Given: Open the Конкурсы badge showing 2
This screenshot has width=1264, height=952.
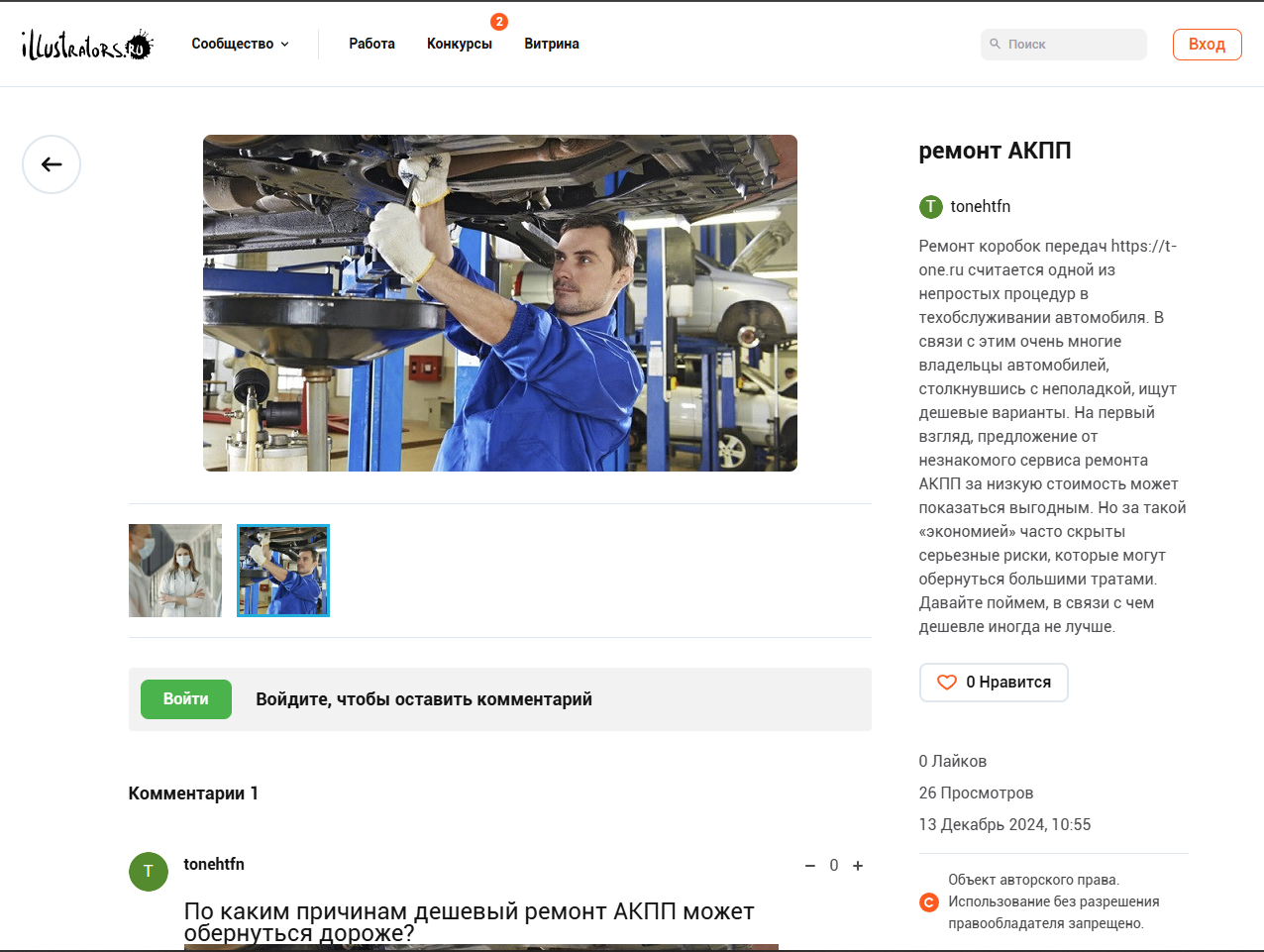Looking at the screenshot, I should [499, 22].
